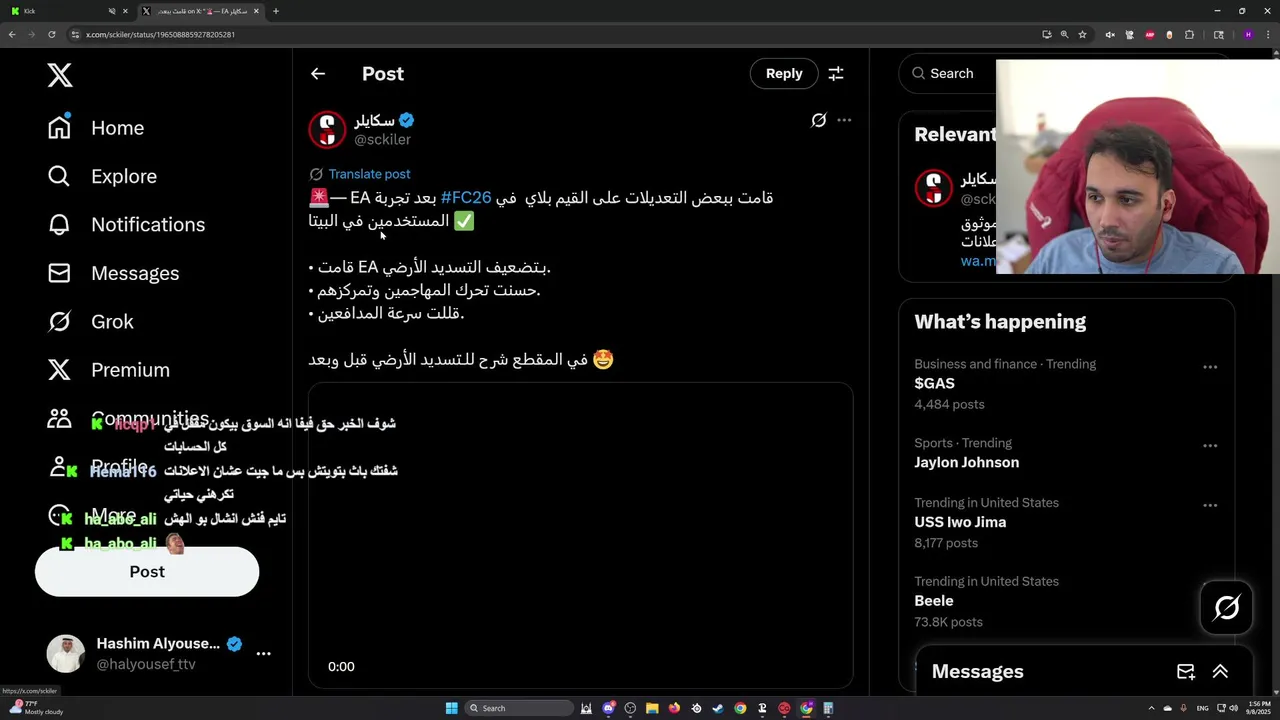Bookmark this page with the star icon
Image resolution: width=1280 pixels, height=720 pixels.
1082,34
